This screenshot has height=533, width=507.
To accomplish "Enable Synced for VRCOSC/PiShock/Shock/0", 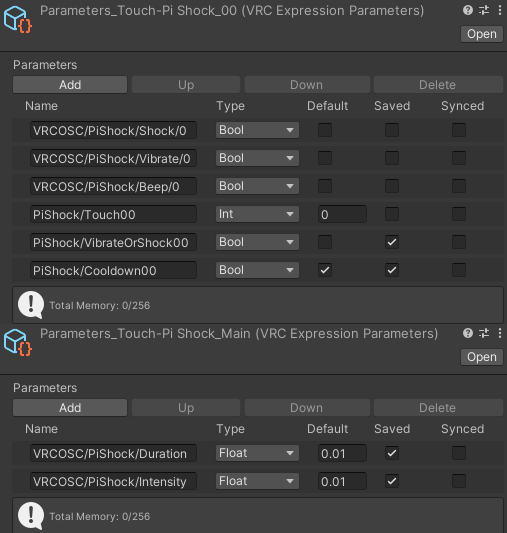I will click(x=459, y=130).
